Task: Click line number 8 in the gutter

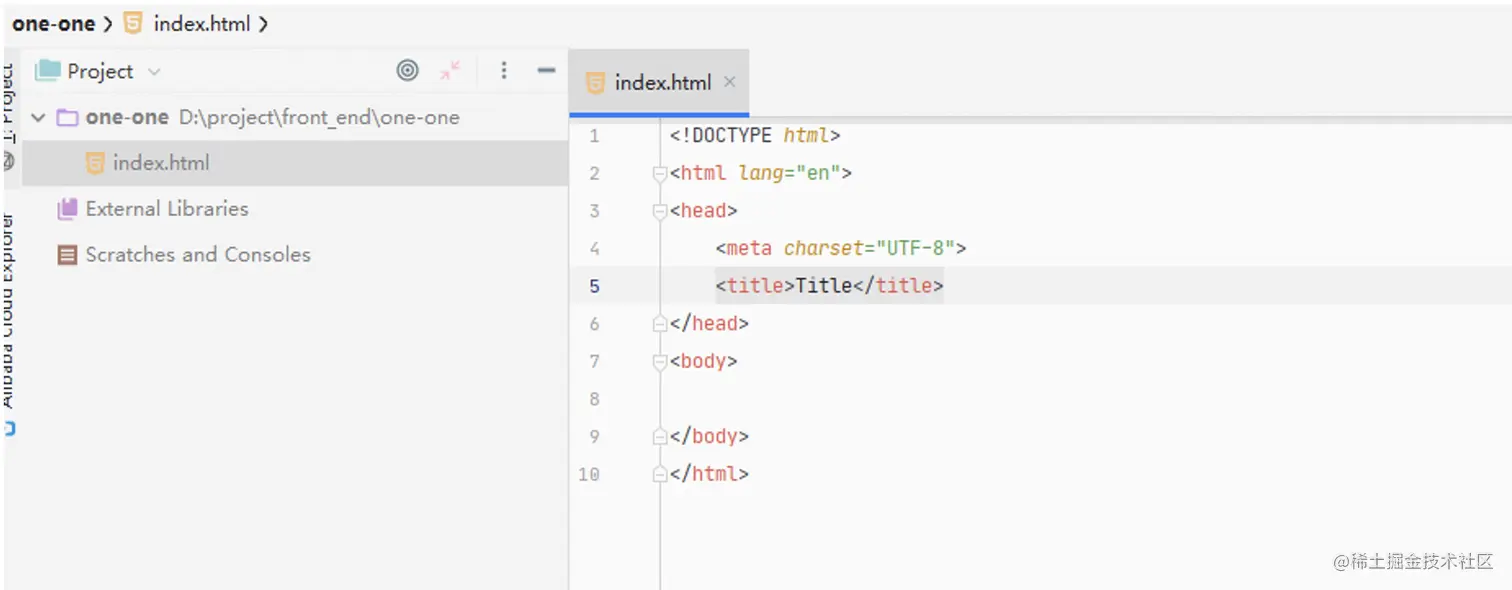Action: 594,399
